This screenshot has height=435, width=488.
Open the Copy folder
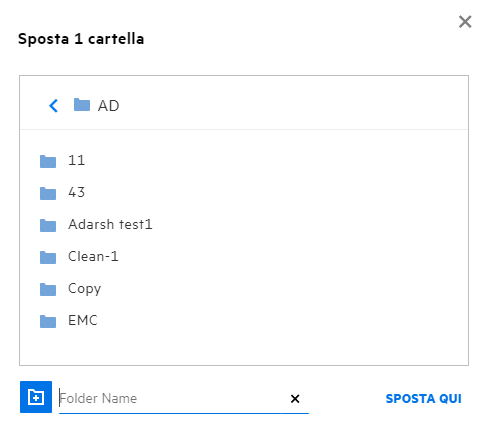[84, 289]
